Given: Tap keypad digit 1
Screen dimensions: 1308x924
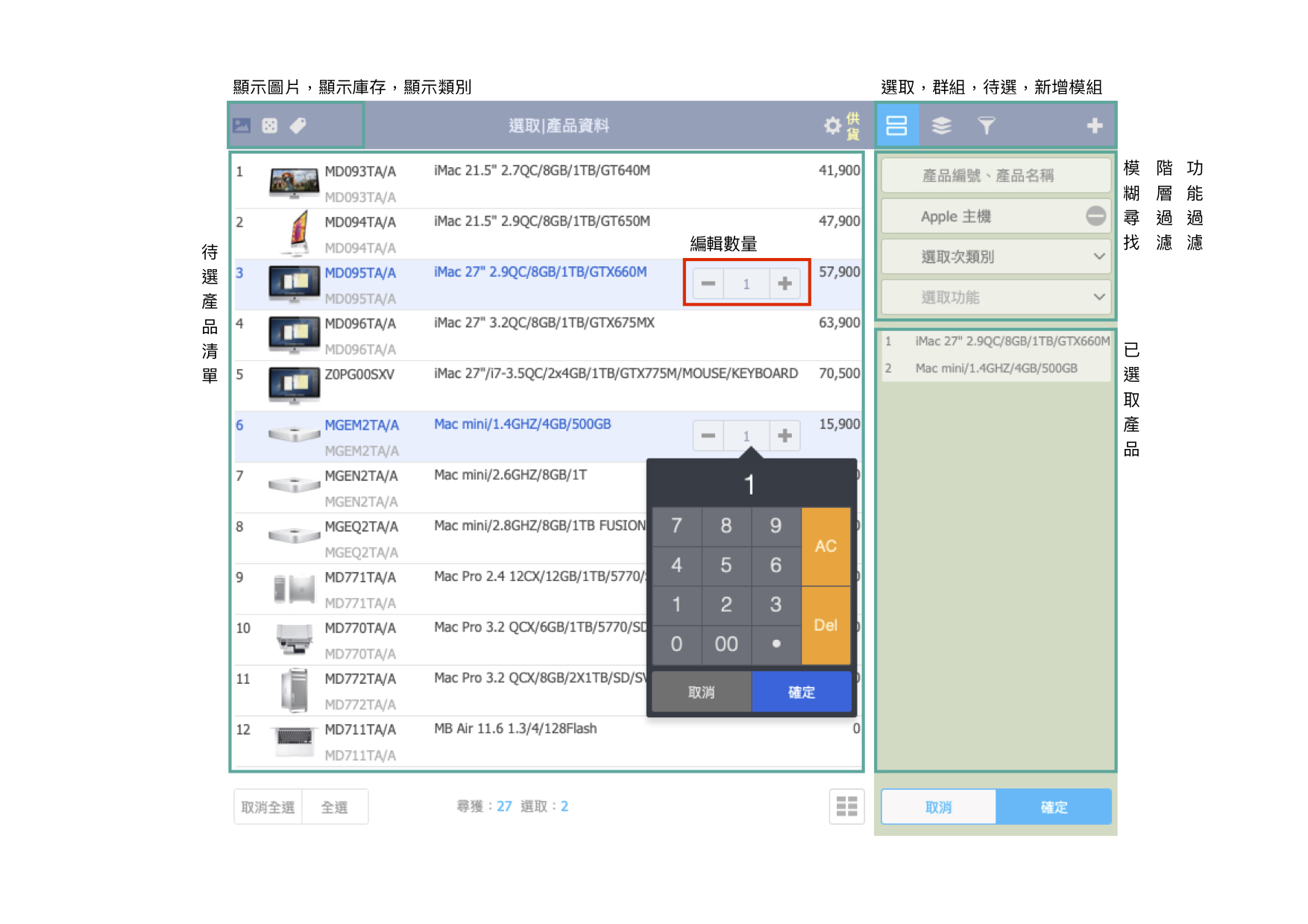Looking at the screenshot, I should [x=676, y=605].
